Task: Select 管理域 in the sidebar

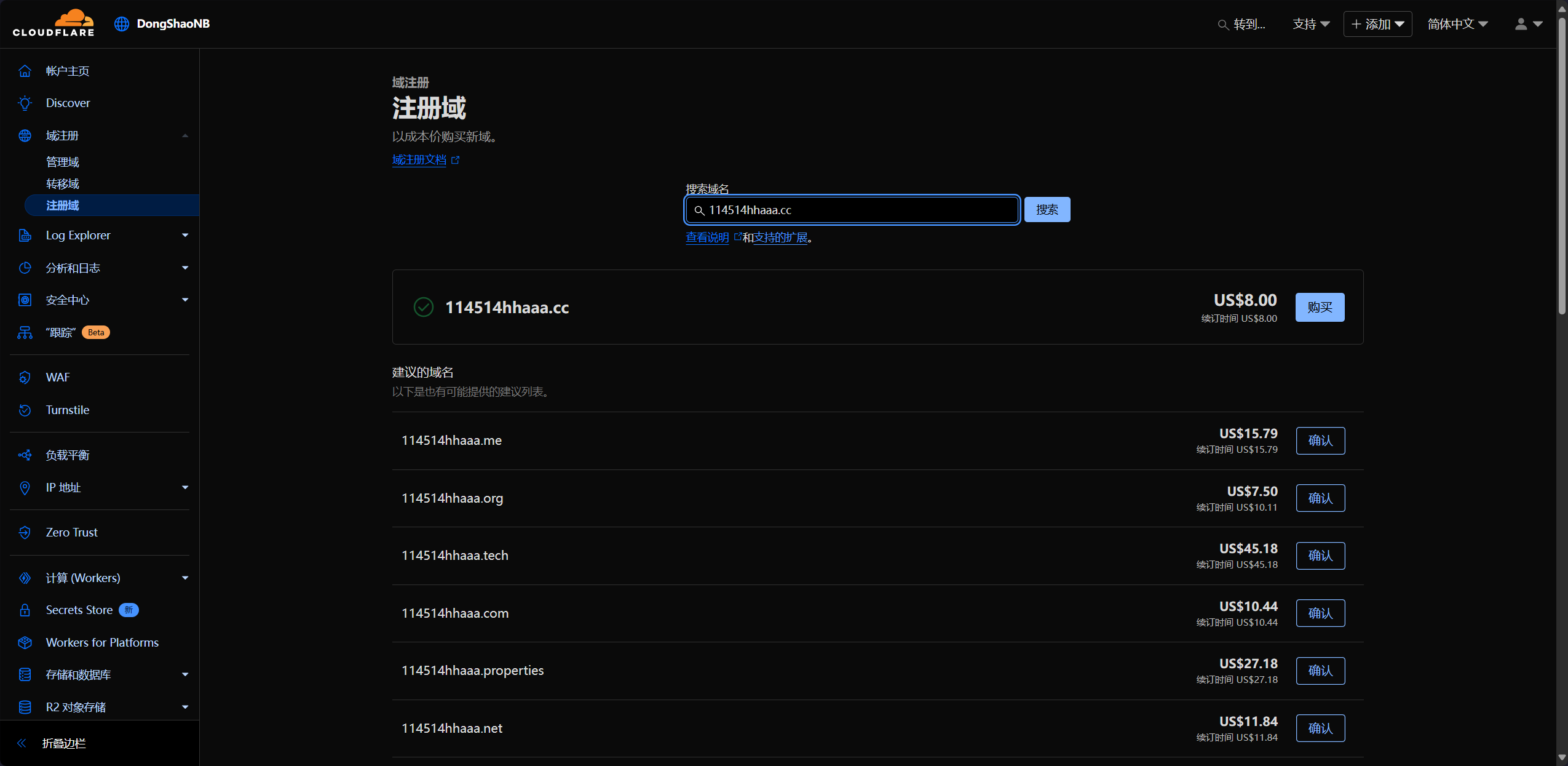Action: click(63, 162)
